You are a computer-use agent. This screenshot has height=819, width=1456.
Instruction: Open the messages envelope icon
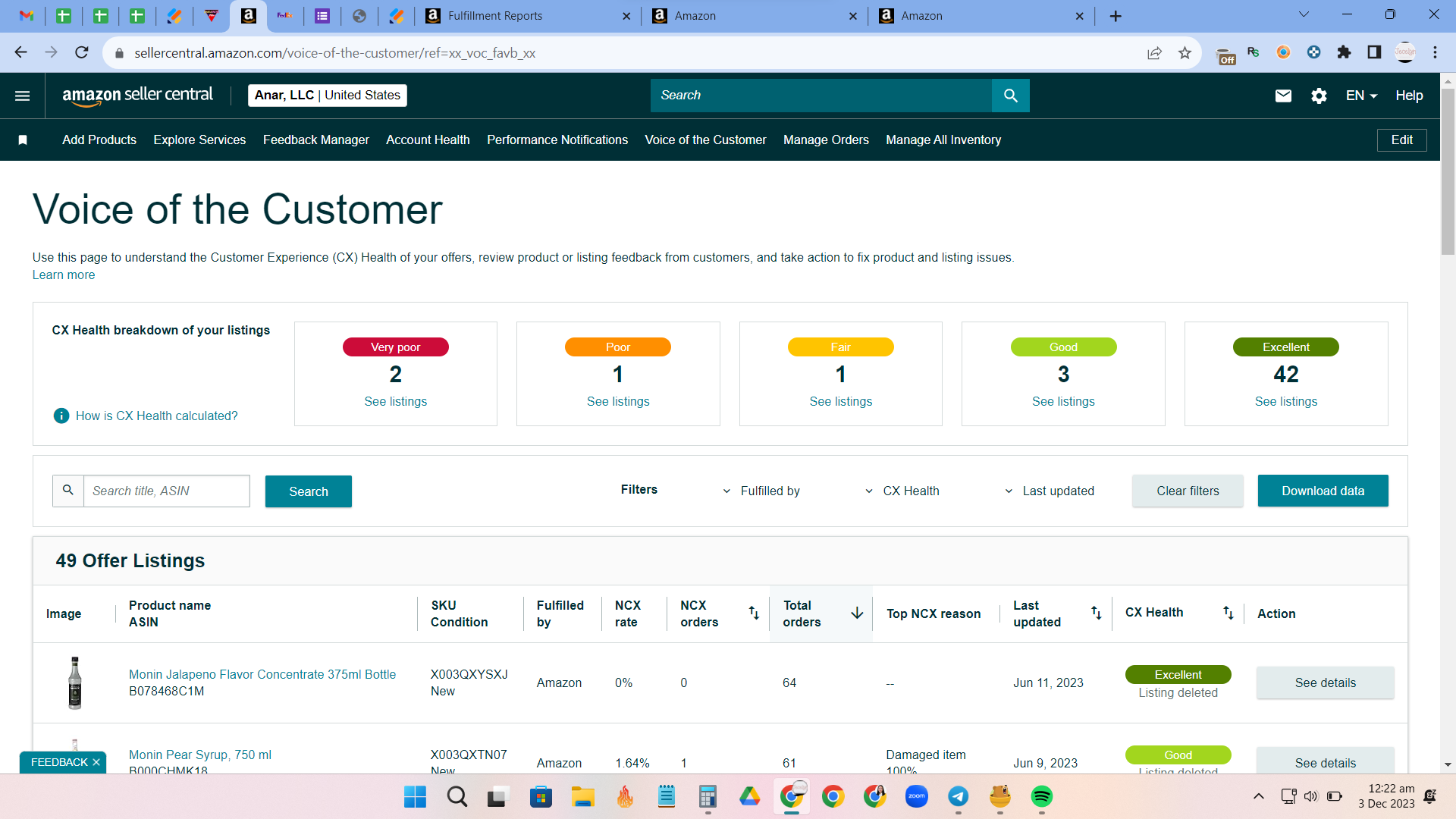1283,96
